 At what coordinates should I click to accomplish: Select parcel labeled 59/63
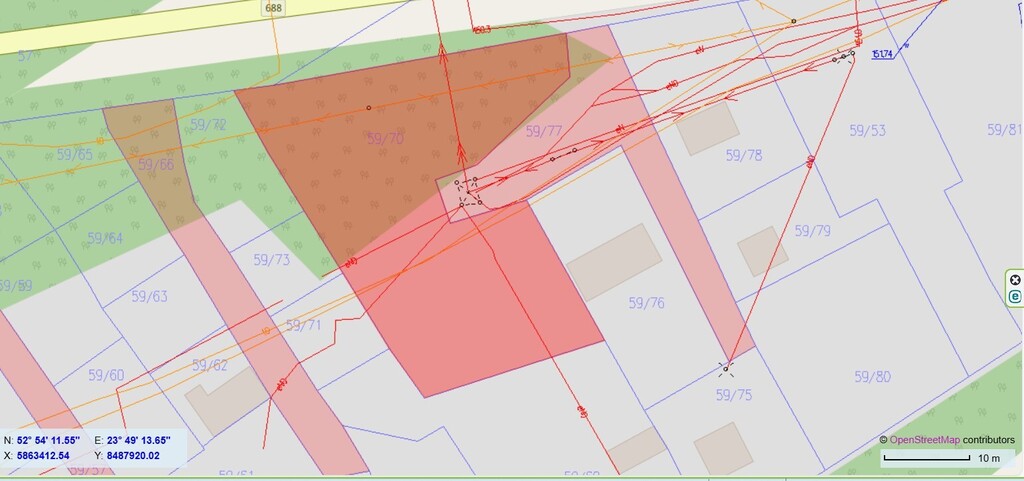149,296
